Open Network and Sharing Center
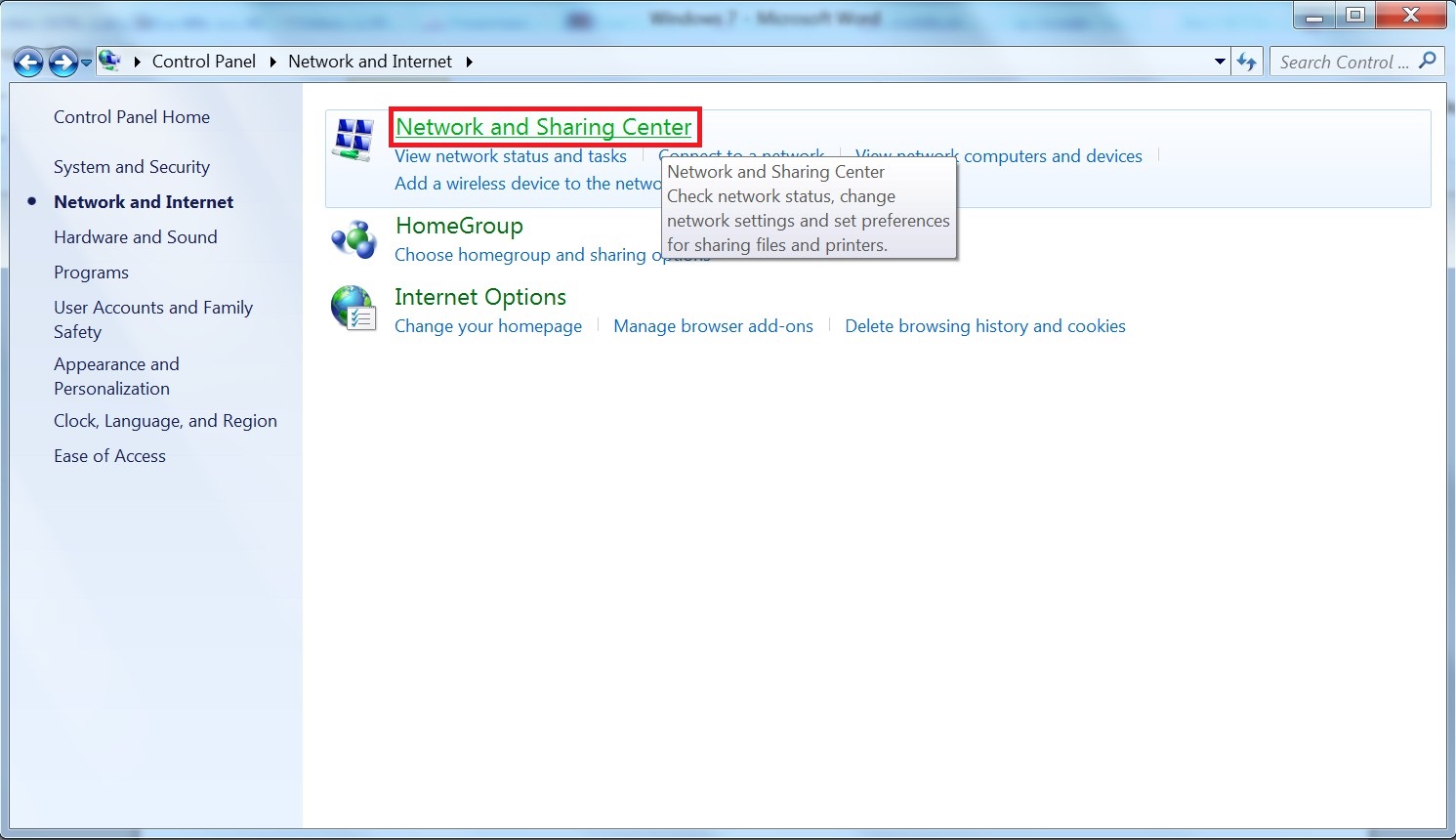 [544, 127]
